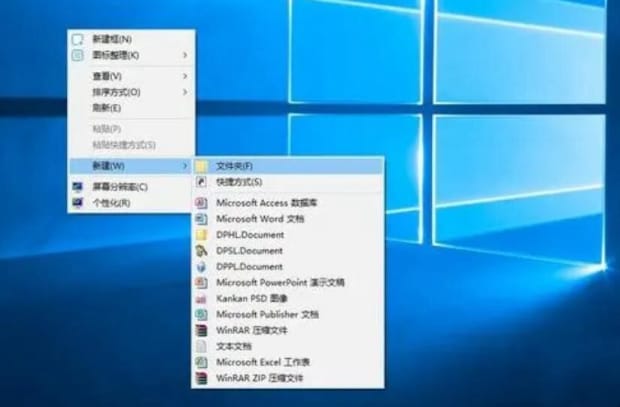Expand the 查看(V) submenu arrow
Viewport: 620px width, 407px height.
tap(185, 76)
